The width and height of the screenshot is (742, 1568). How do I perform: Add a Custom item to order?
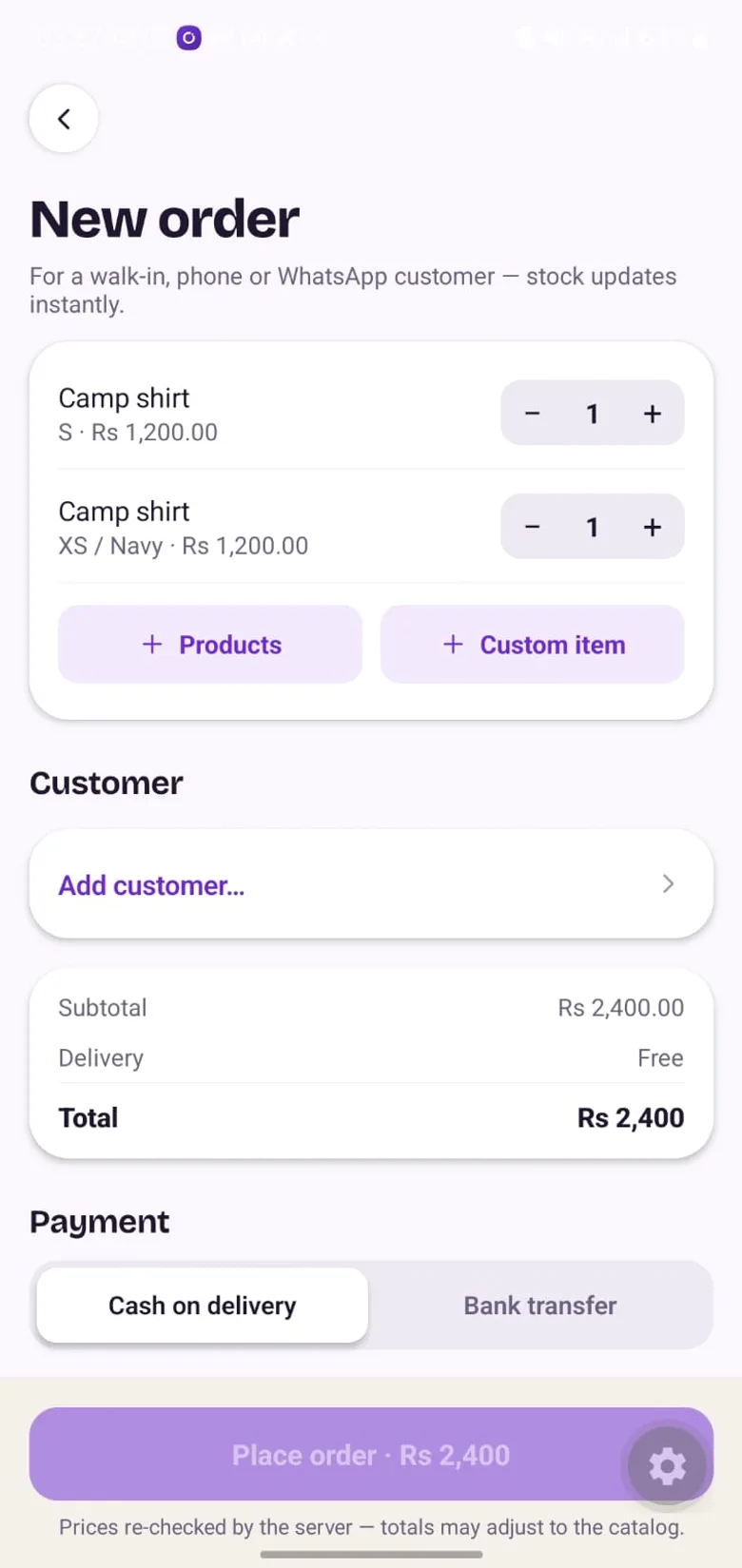click(533, 645)
